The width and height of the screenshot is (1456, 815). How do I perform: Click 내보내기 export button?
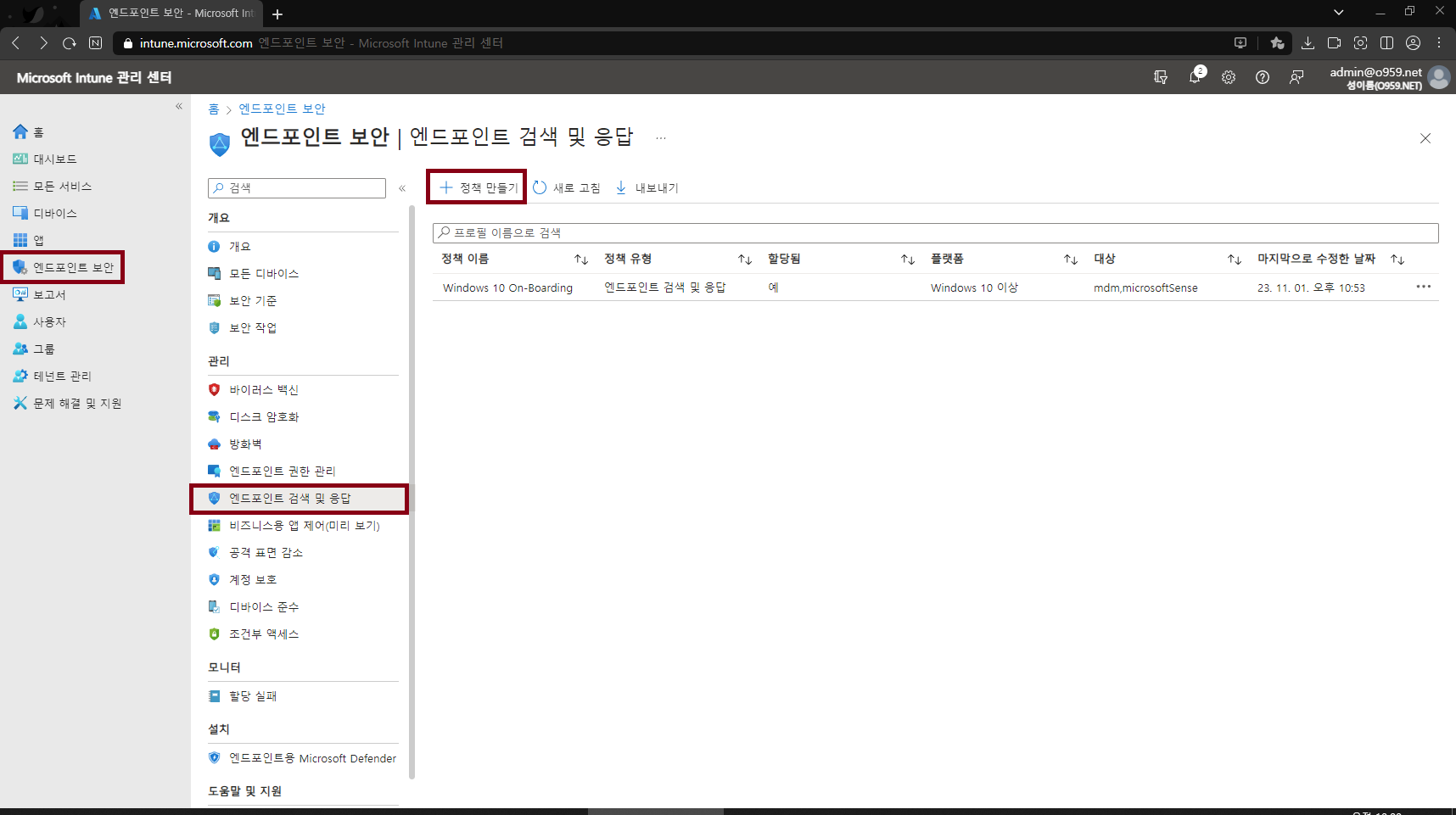pos(647,187)
